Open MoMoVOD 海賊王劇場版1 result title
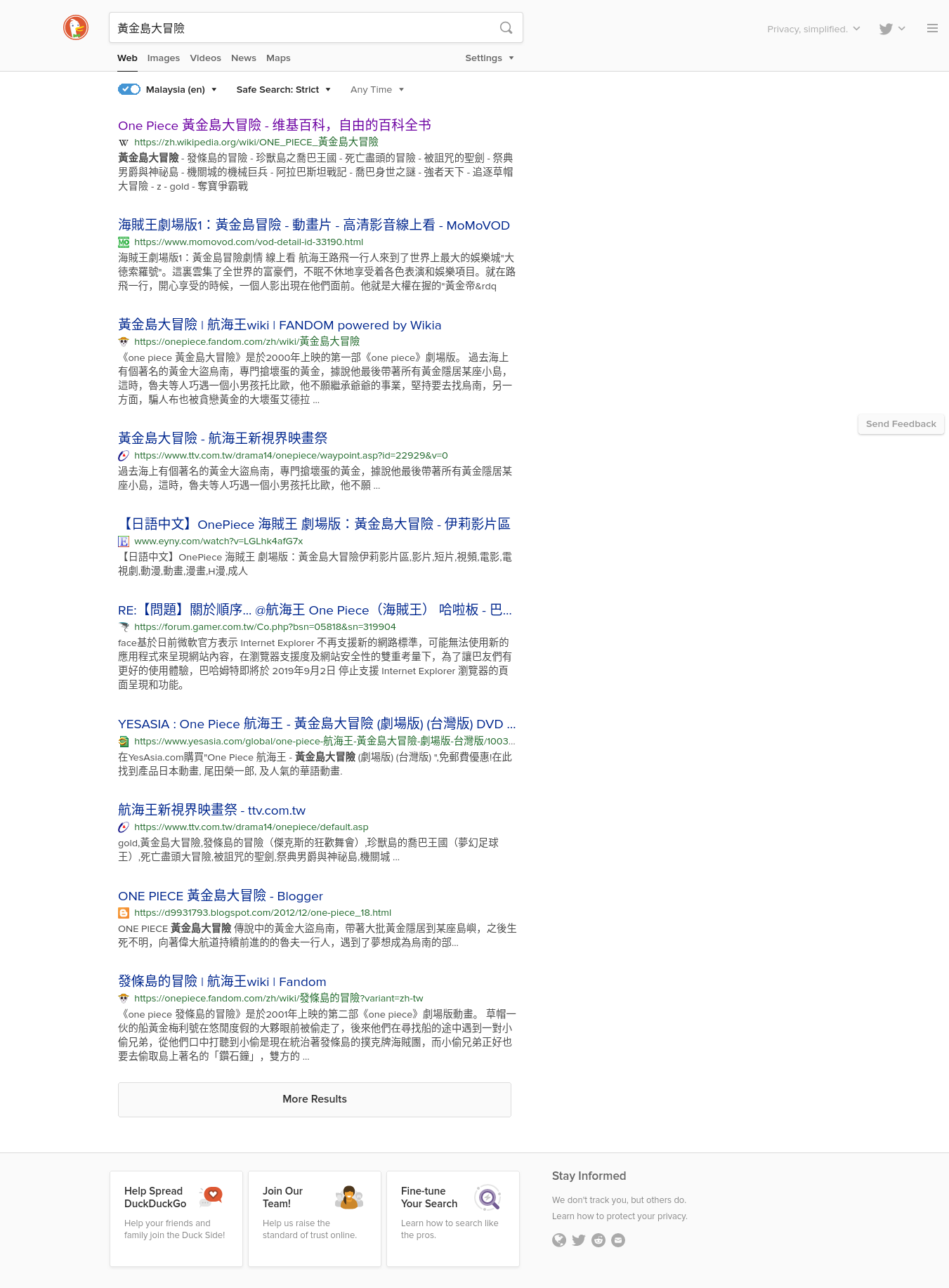The image size is (949, 1288). (x=314, y=225)
